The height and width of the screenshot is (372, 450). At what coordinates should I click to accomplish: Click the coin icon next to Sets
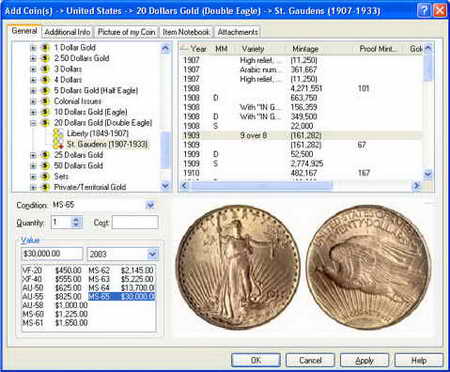pos(45,176)
